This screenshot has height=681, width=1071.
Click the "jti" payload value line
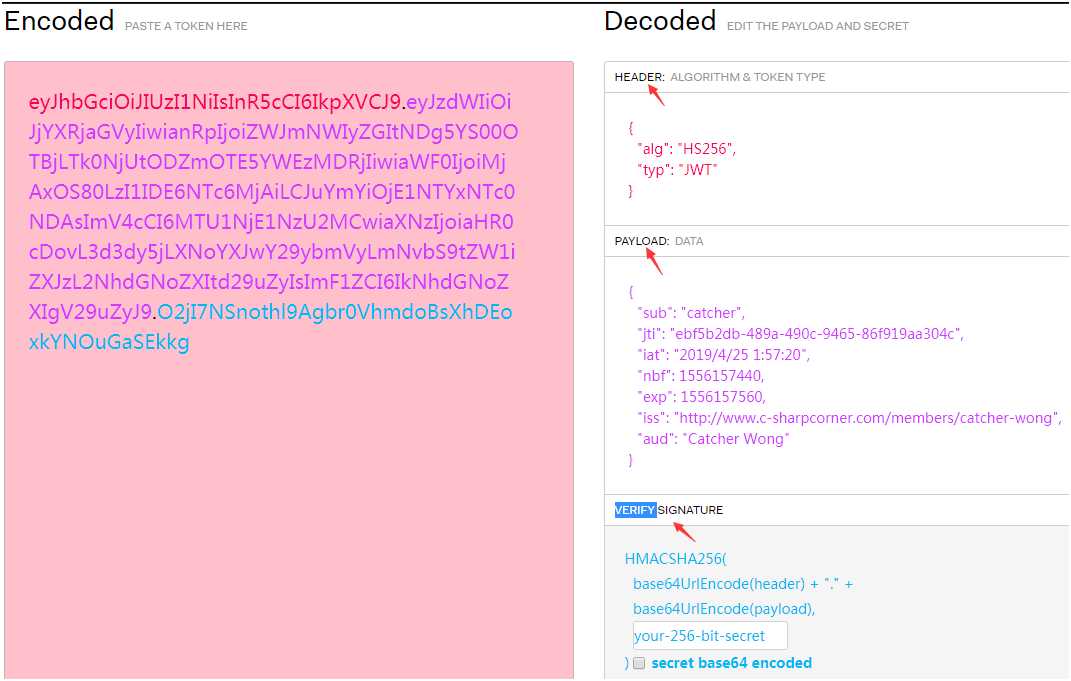800,334
